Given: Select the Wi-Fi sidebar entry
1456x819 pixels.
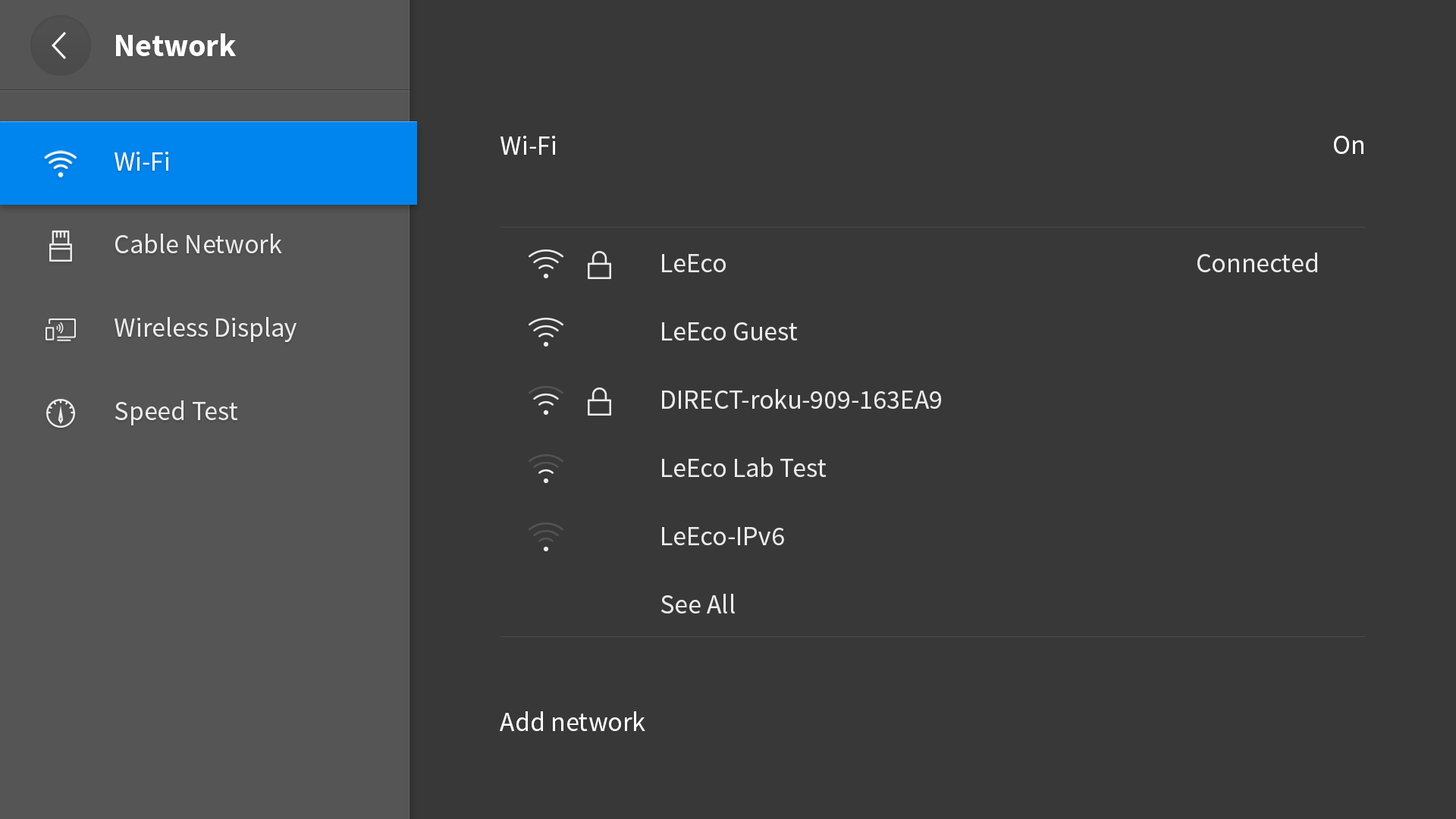Looking at the screenshot, I should coord(209,163).
